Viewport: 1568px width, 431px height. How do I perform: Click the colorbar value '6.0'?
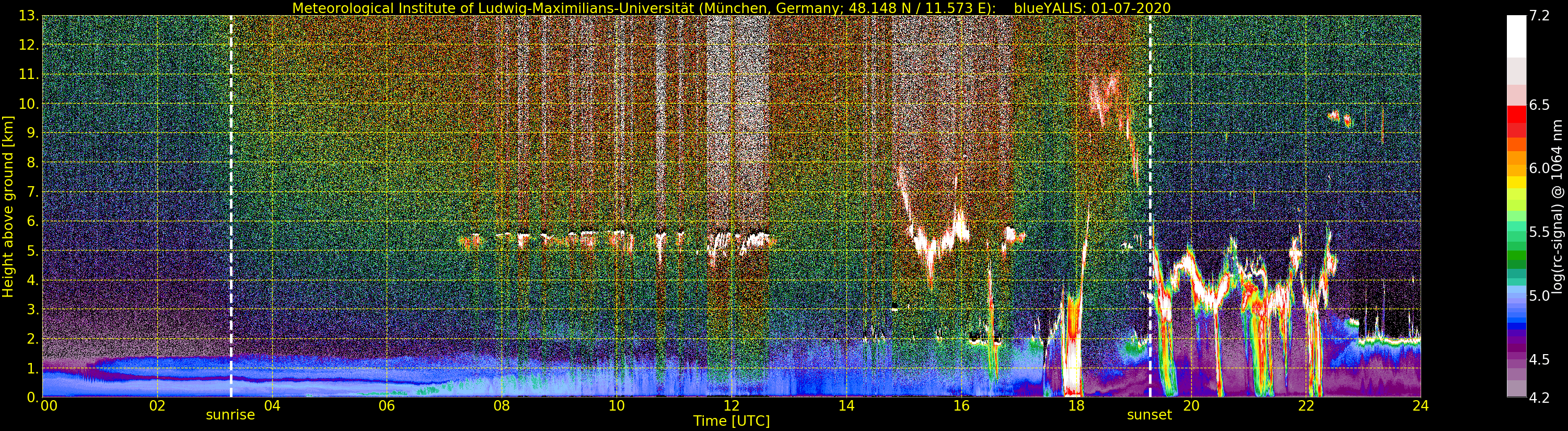click(1539, 168)
